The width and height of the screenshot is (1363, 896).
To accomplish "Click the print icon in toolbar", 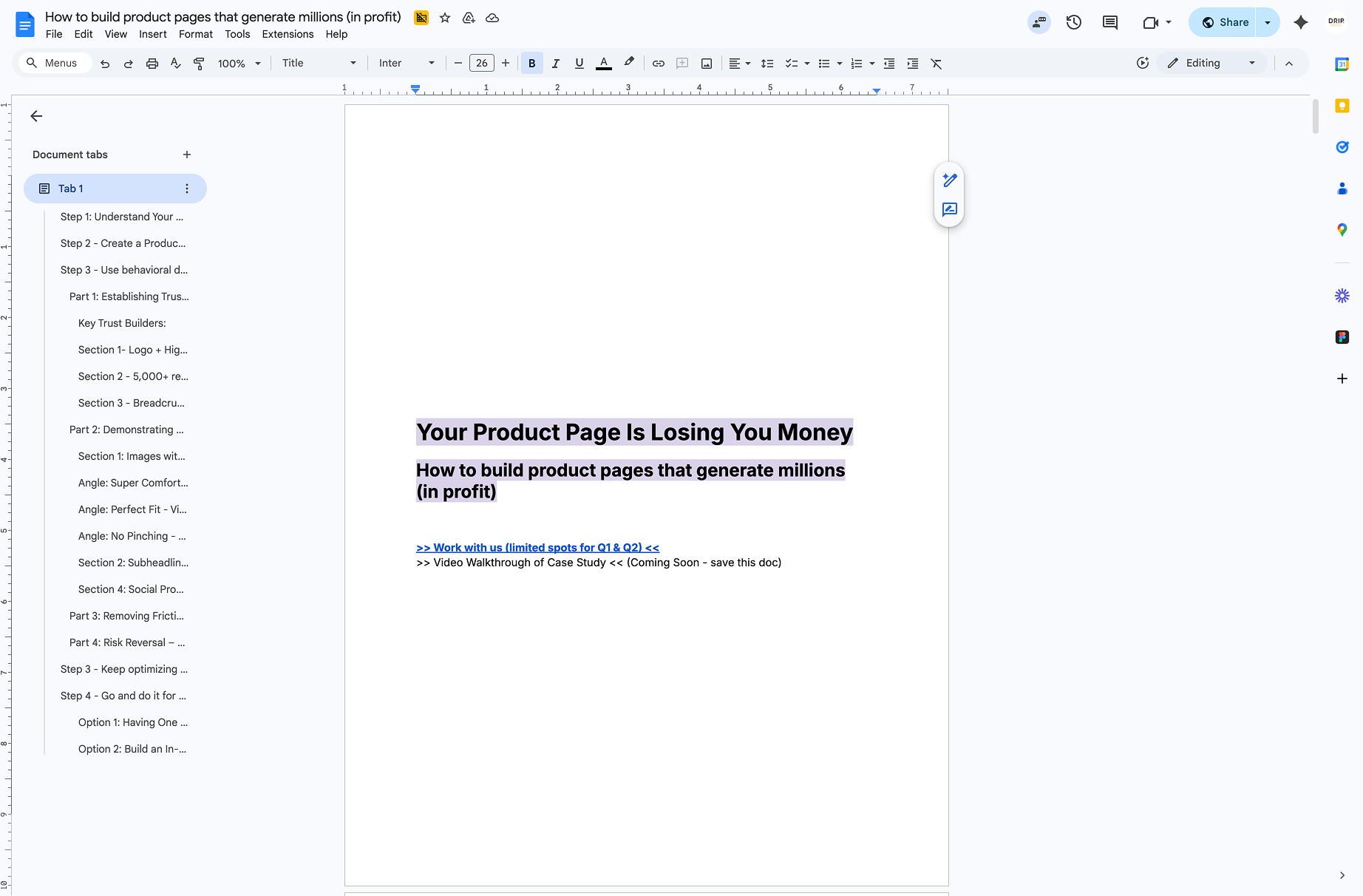I will [152, 64].
